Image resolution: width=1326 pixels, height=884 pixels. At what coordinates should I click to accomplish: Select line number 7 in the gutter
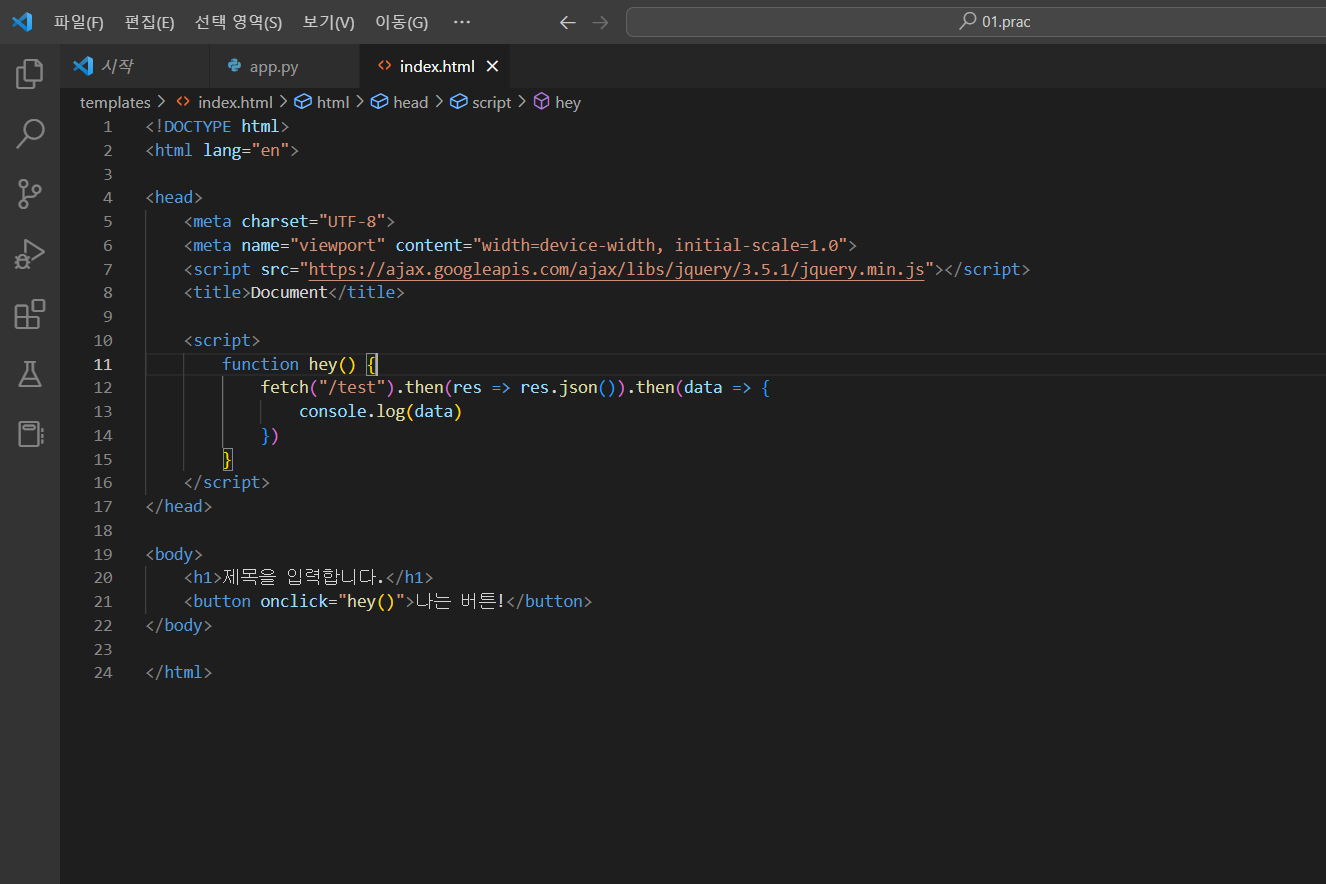(x=108, y=269)
